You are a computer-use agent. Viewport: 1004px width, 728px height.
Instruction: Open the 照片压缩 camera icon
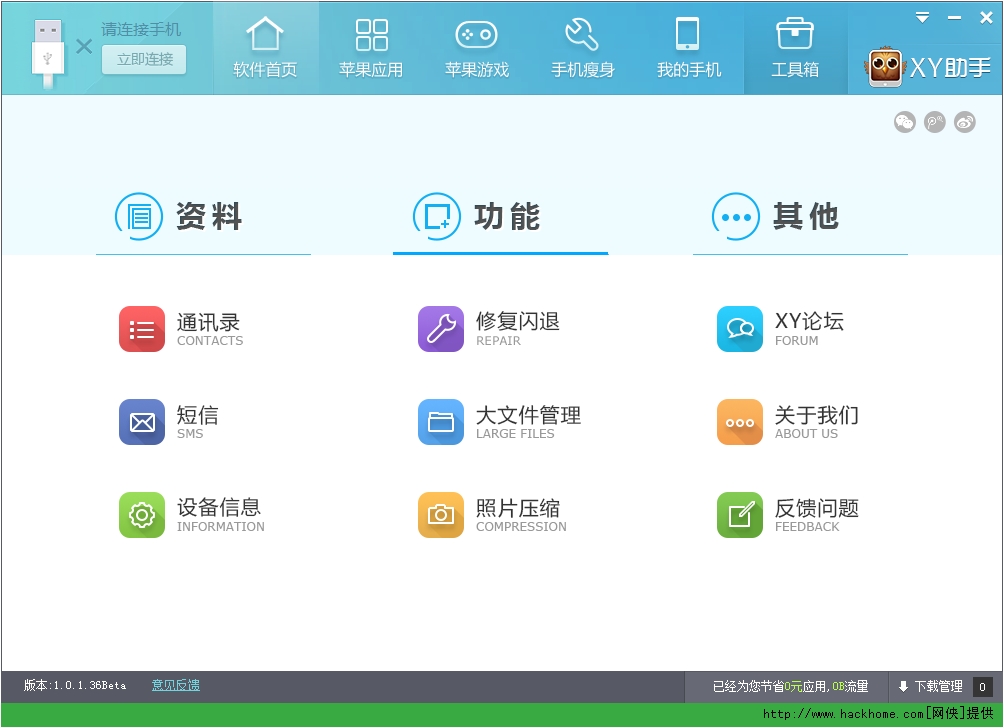click(441, 515)
